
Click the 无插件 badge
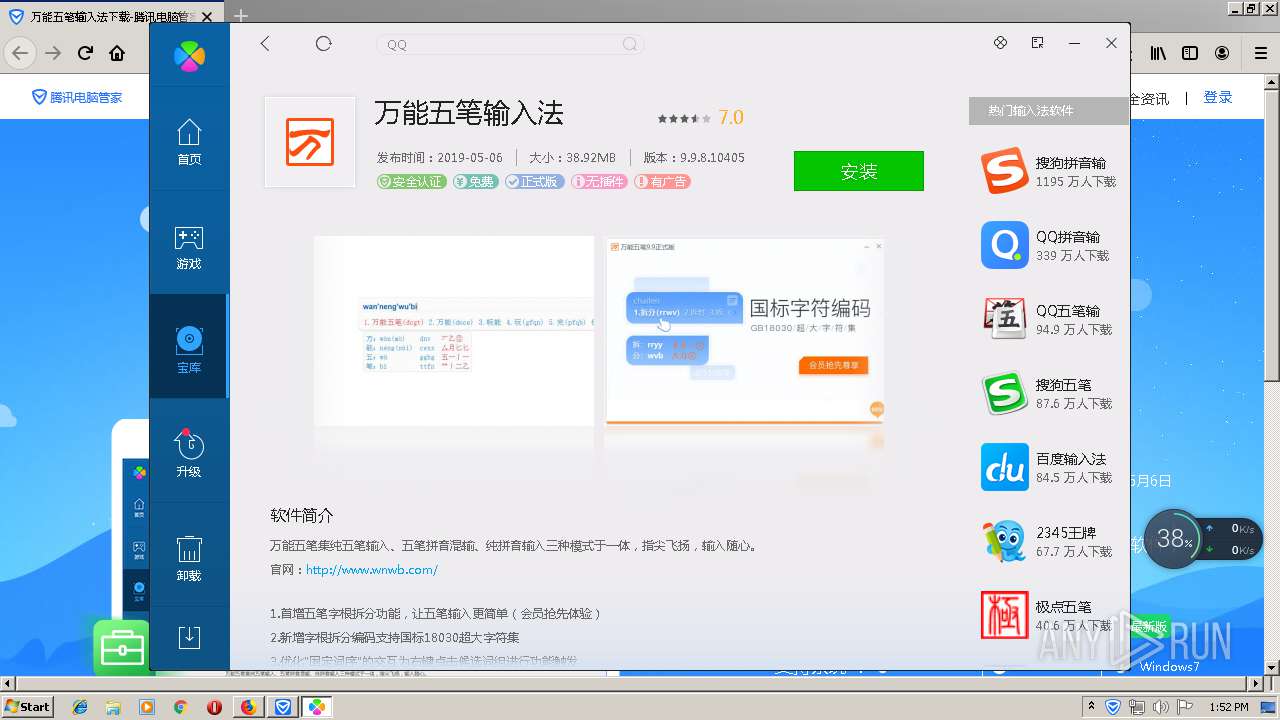598,182
